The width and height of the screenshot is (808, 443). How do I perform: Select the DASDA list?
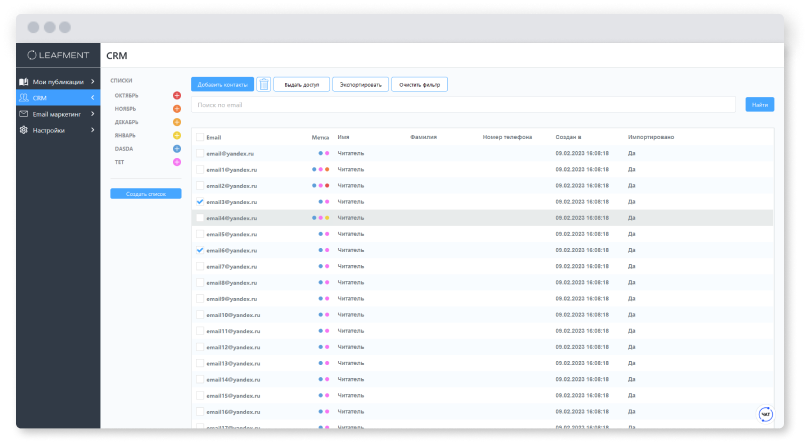124,149
